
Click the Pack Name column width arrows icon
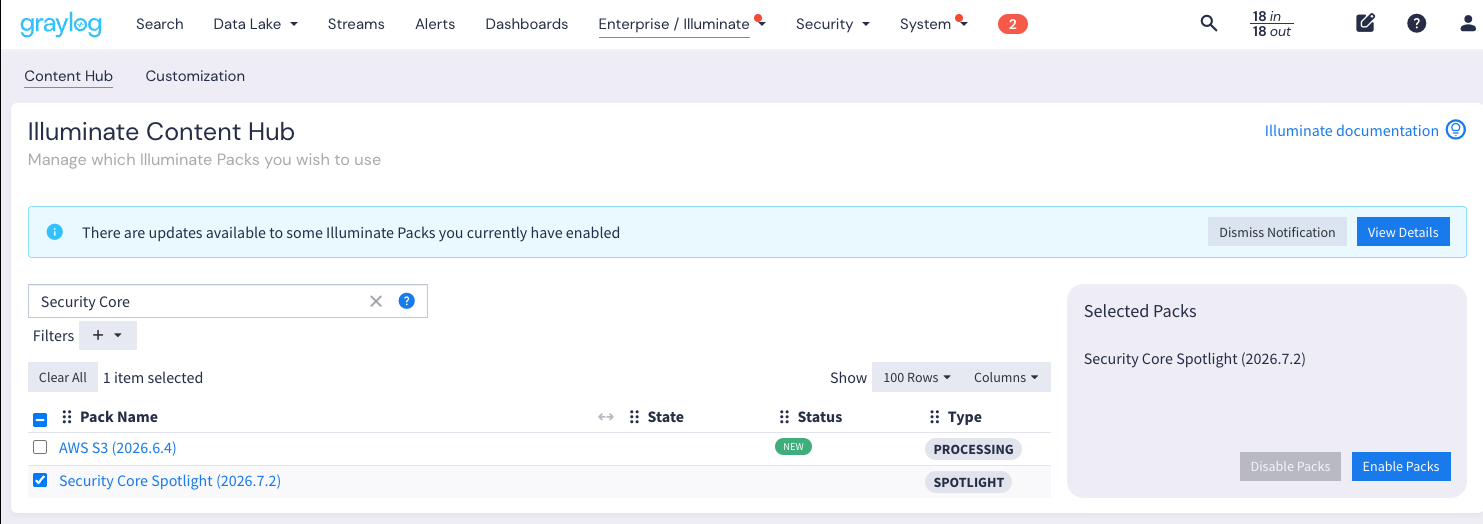tap(605, 417)
